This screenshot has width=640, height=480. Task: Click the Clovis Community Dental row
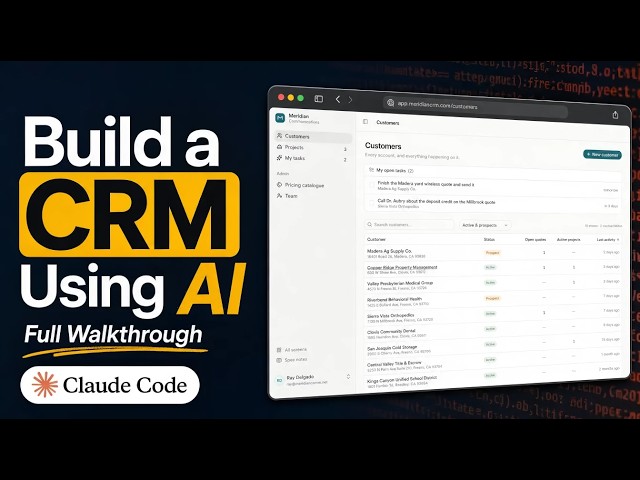coord(493,332)
